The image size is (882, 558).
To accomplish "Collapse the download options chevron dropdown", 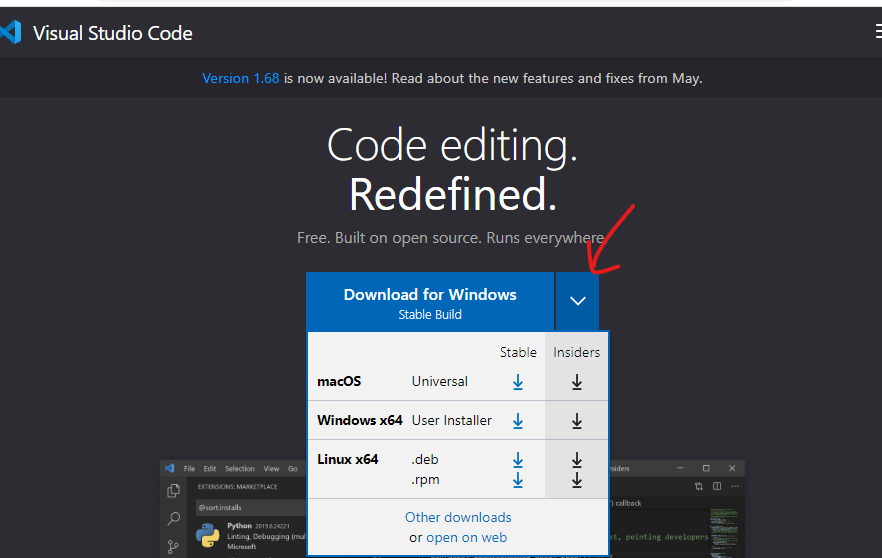I will click(577, 301).
